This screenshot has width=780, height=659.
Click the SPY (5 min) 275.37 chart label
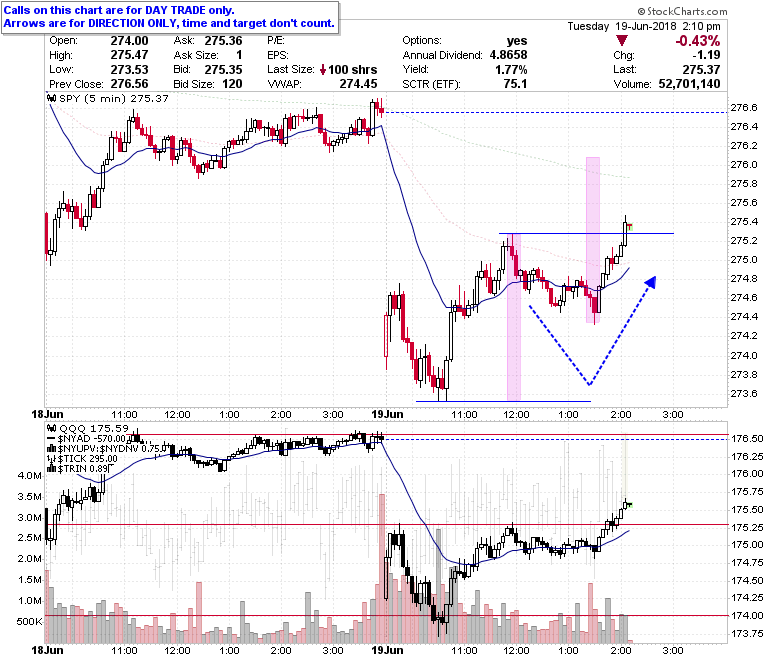coord(114,98)
